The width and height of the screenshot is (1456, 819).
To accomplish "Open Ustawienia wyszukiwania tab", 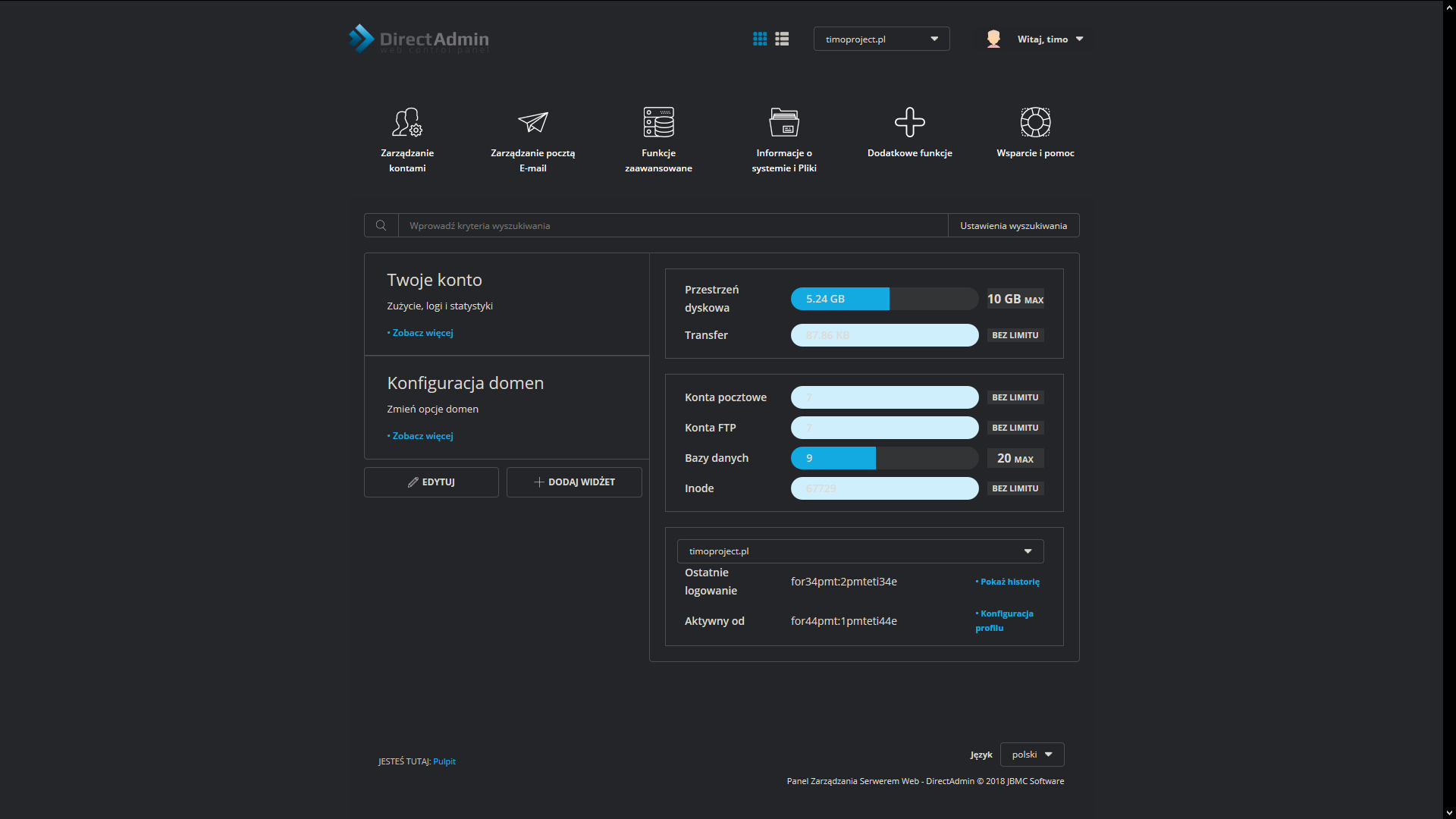I will tap(1013, 225).
